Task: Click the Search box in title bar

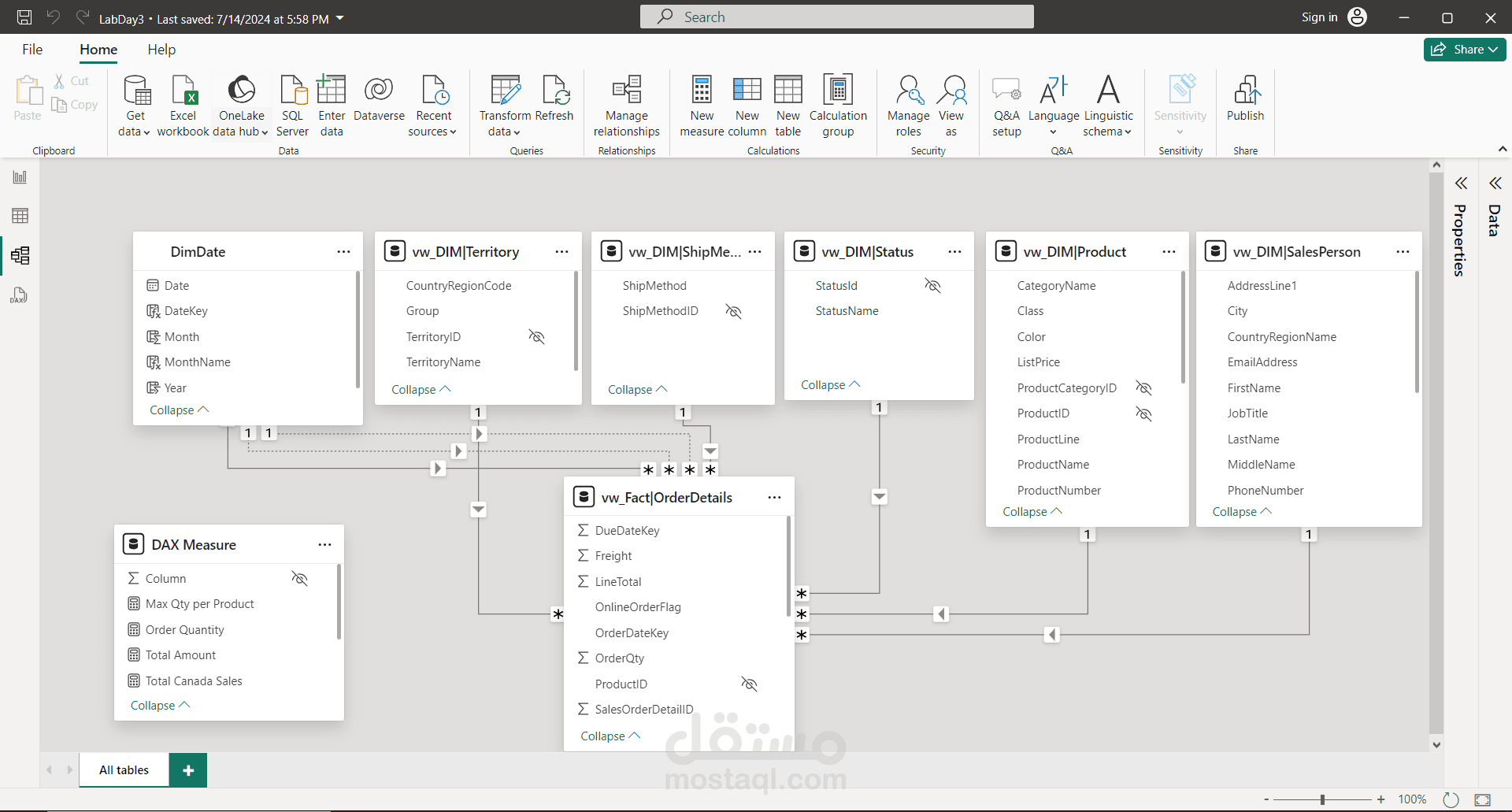Action: coord(837,17)
